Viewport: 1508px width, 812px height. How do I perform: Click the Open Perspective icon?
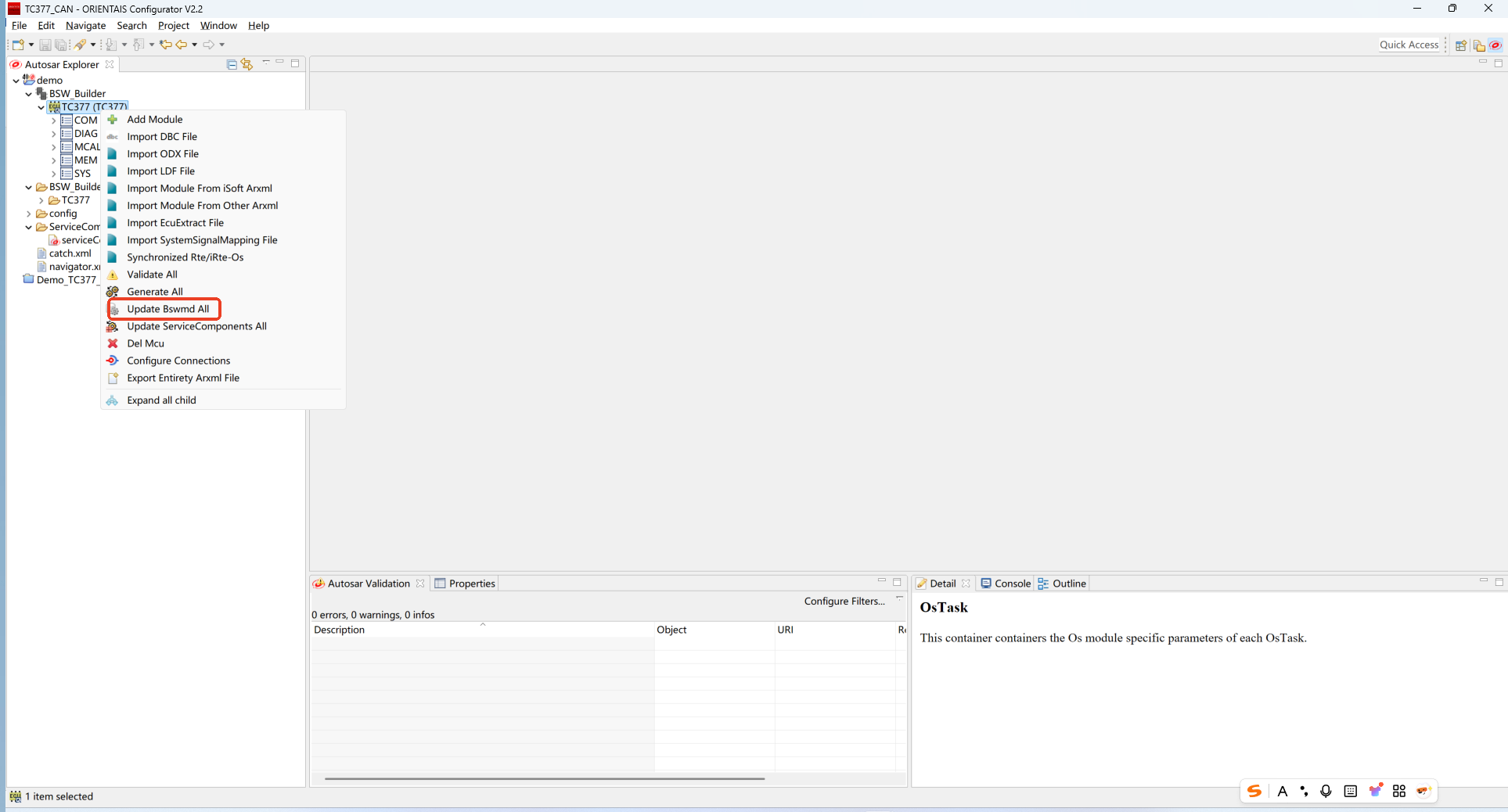click(1460, 45)
